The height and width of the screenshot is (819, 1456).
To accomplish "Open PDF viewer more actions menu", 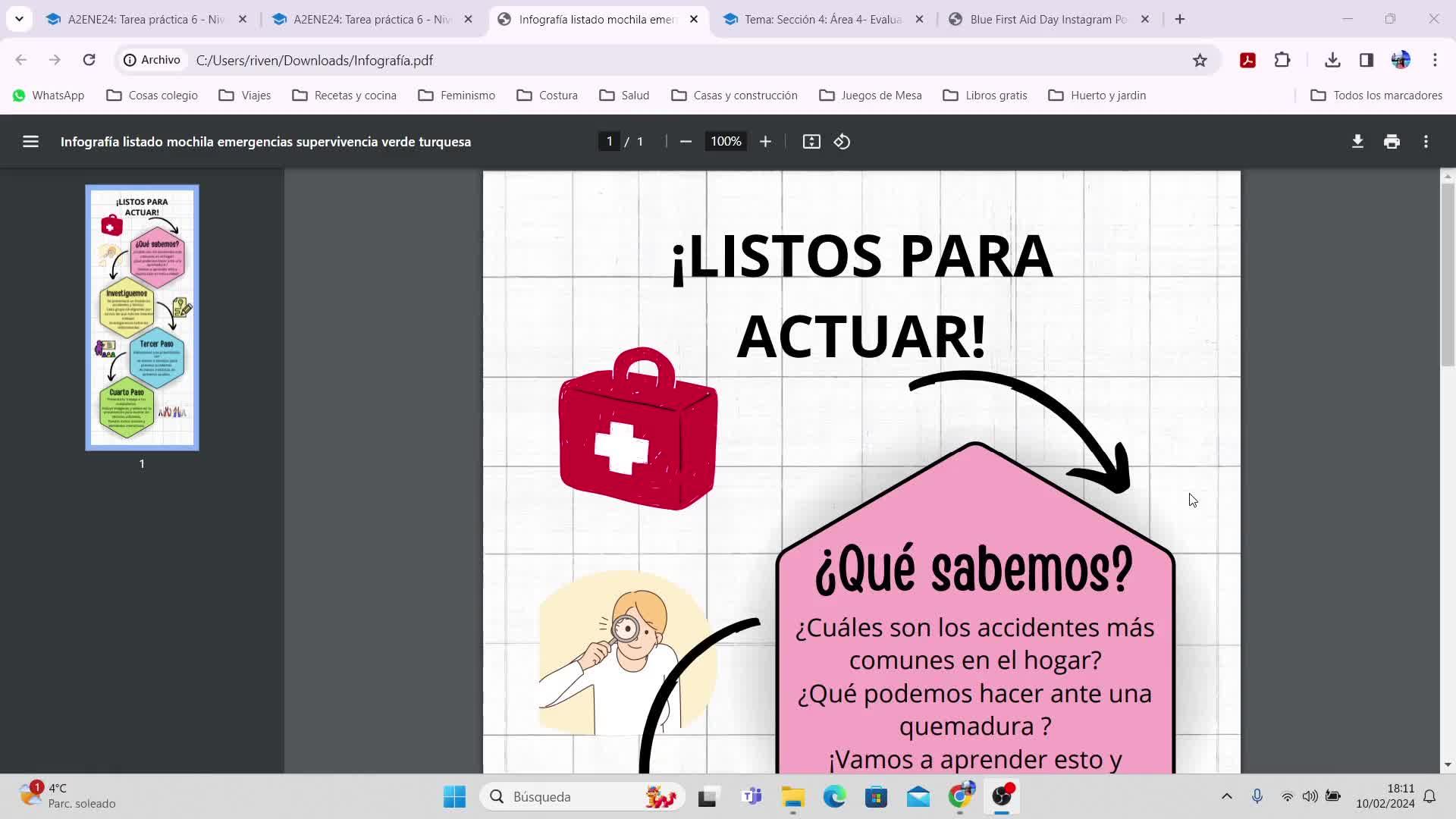I will 1426,142.
